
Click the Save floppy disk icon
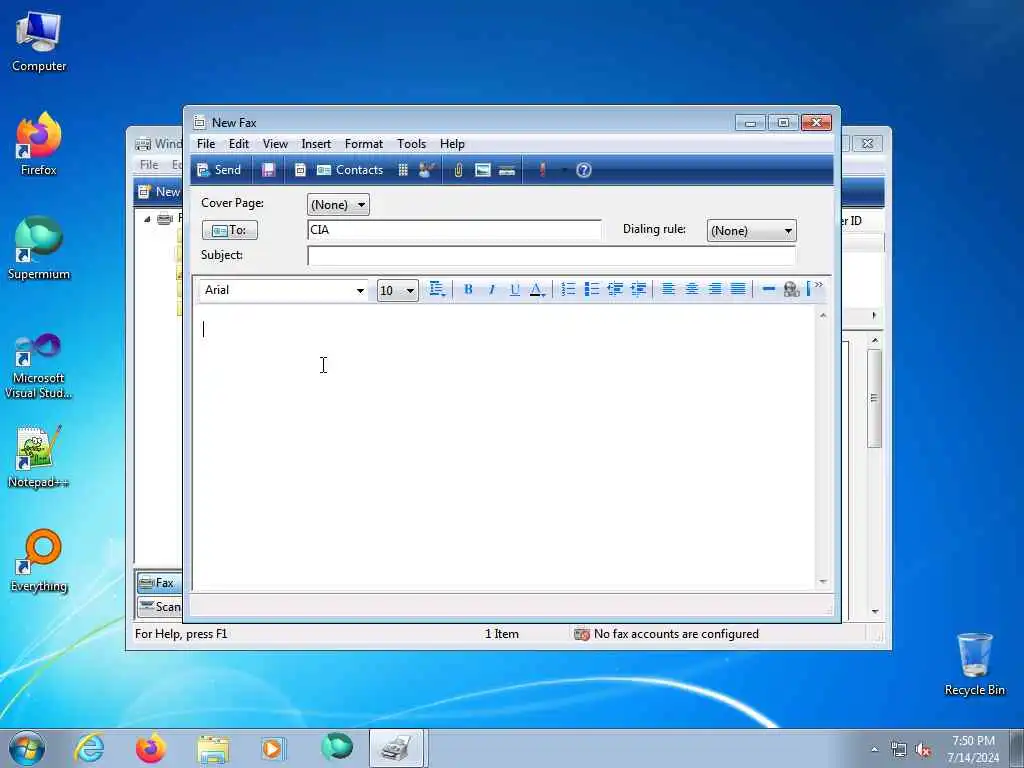(268, 170)
